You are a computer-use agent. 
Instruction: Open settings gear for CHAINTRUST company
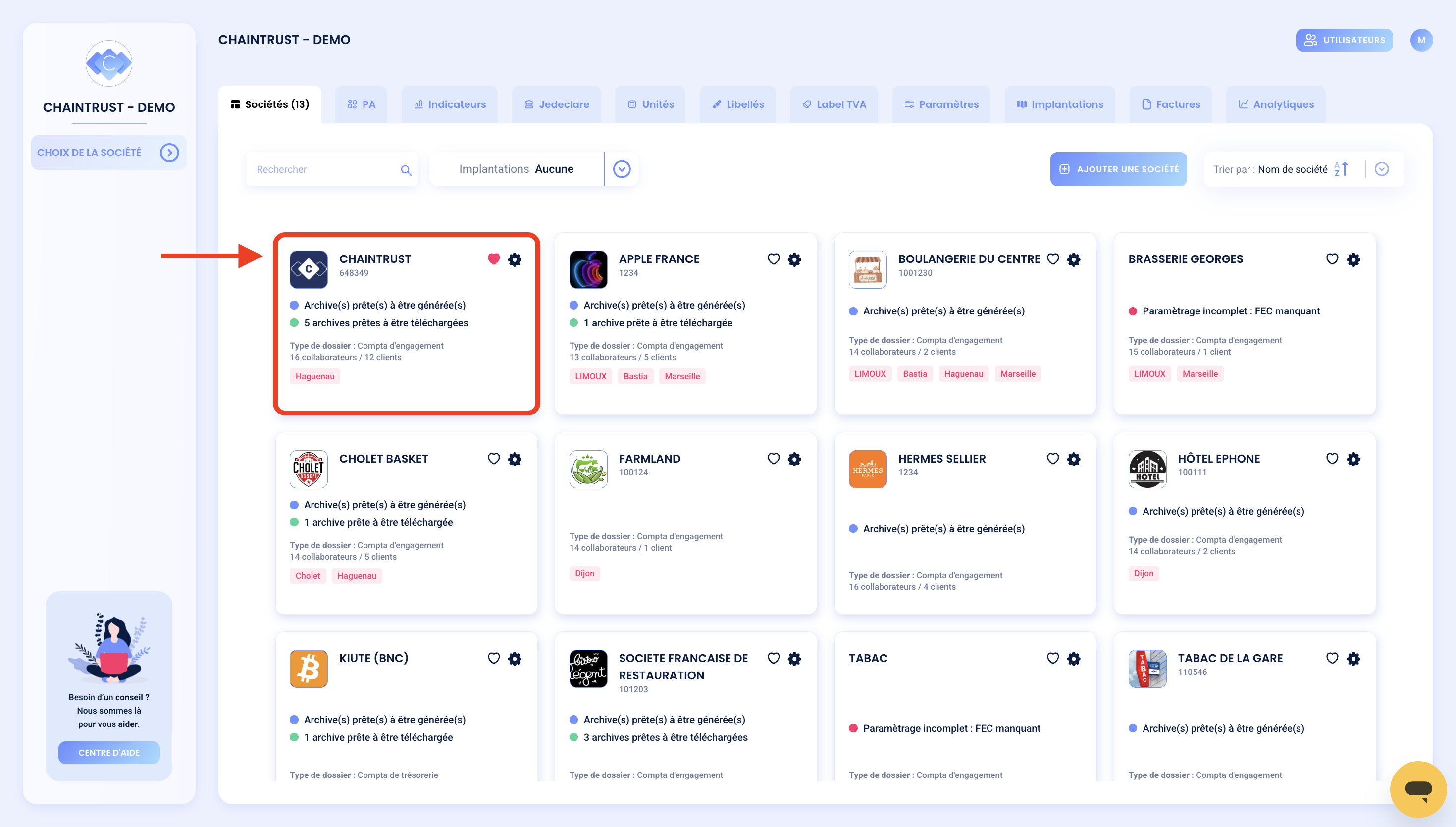click(x=515, y=259)
